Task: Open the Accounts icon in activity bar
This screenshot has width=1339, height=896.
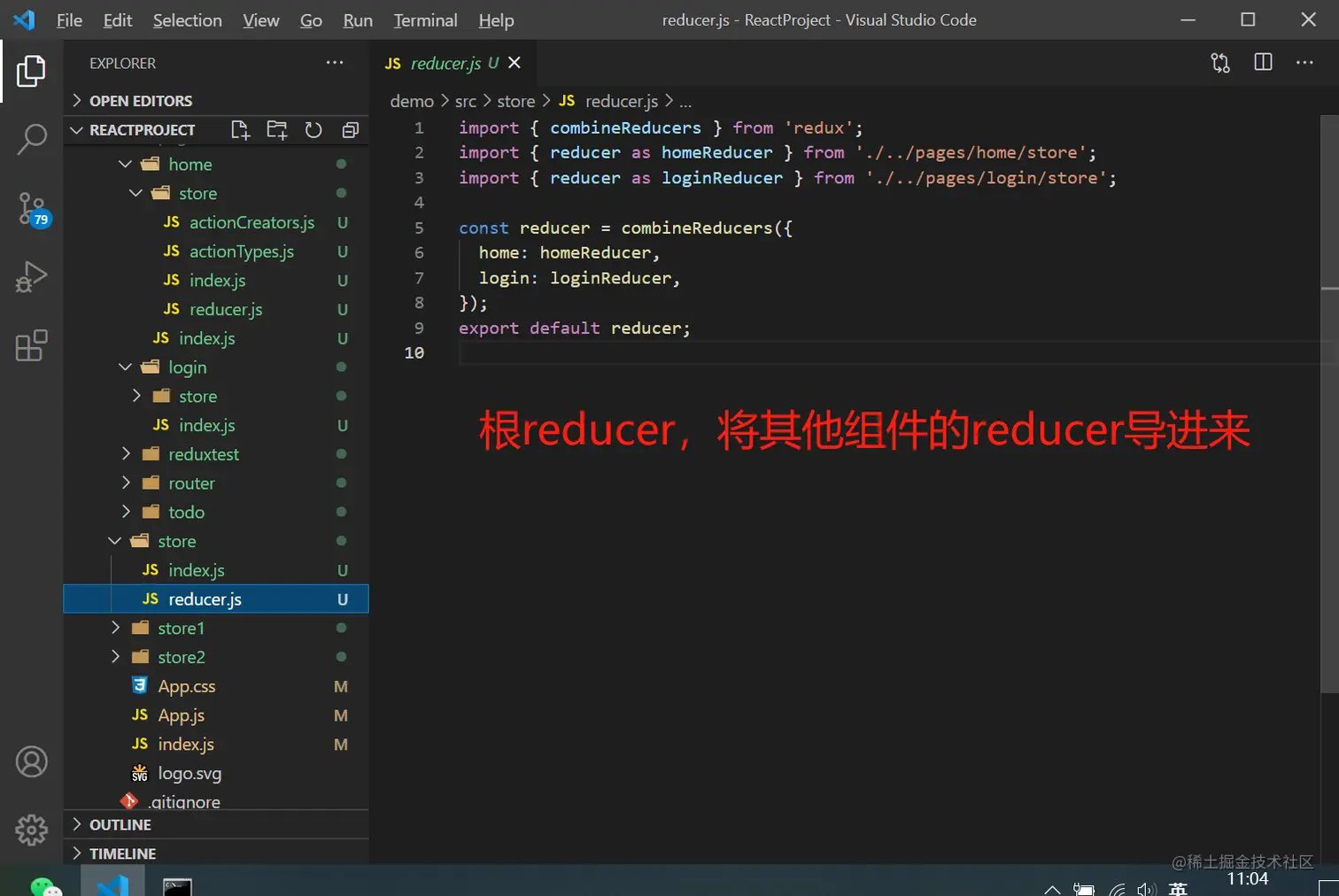Action: 31,761
